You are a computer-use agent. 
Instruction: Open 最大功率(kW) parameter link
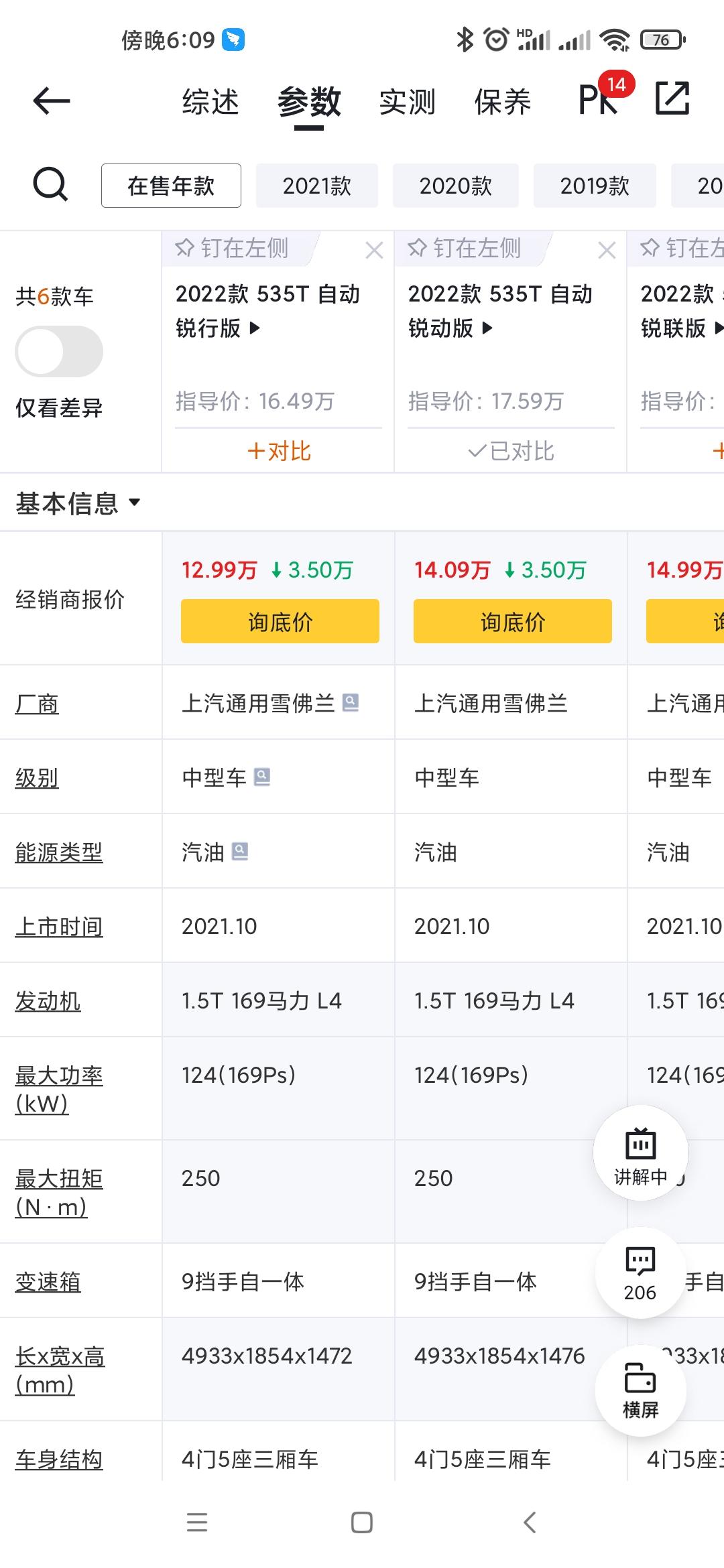click(x=59, y=1090)
